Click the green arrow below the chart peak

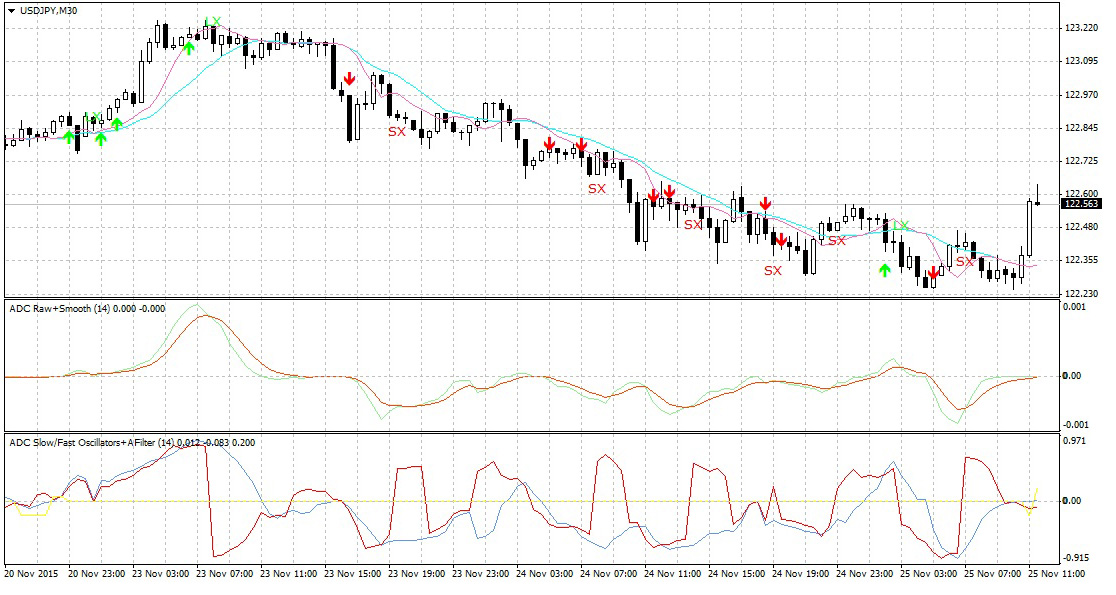pos(188,47)
